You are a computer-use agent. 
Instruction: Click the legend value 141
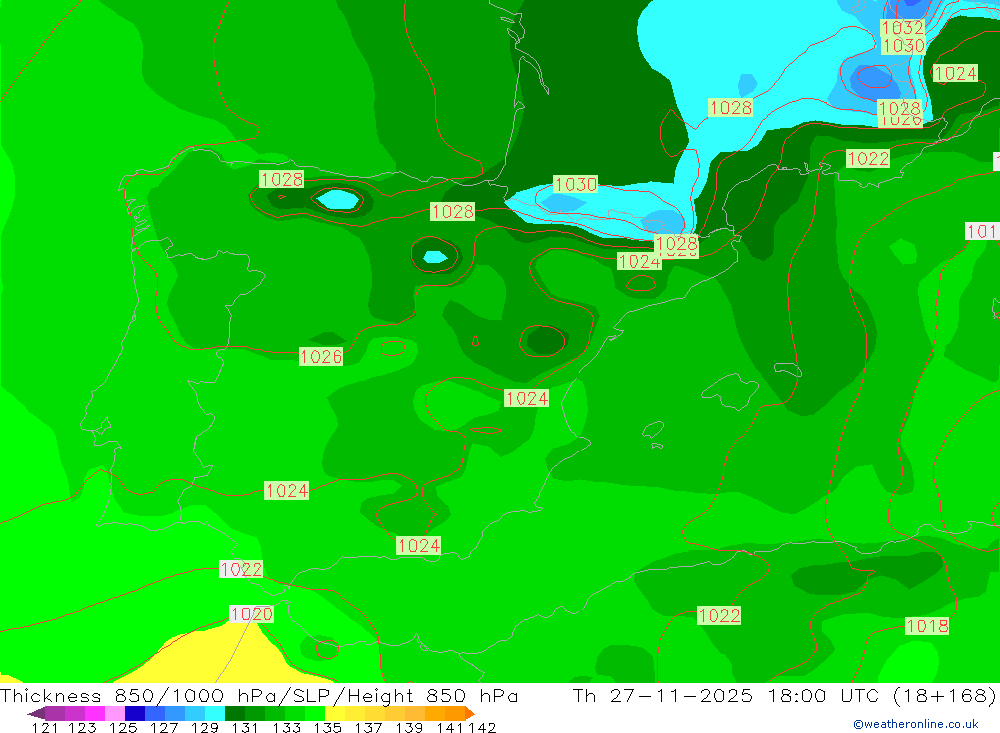click(450, 727)
